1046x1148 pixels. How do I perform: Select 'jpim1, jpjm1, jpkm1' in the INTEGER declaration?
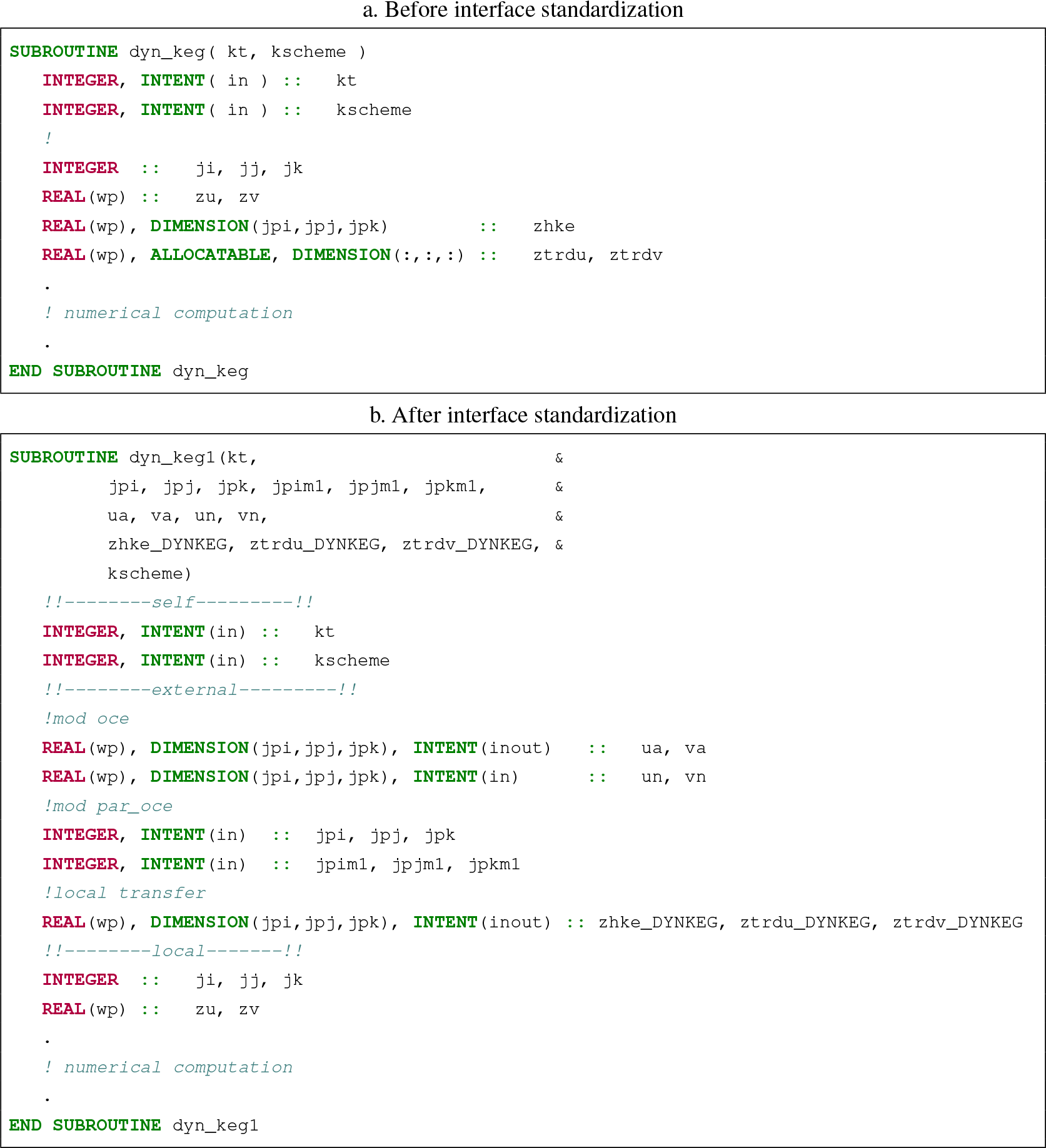(x=418, y=864)
